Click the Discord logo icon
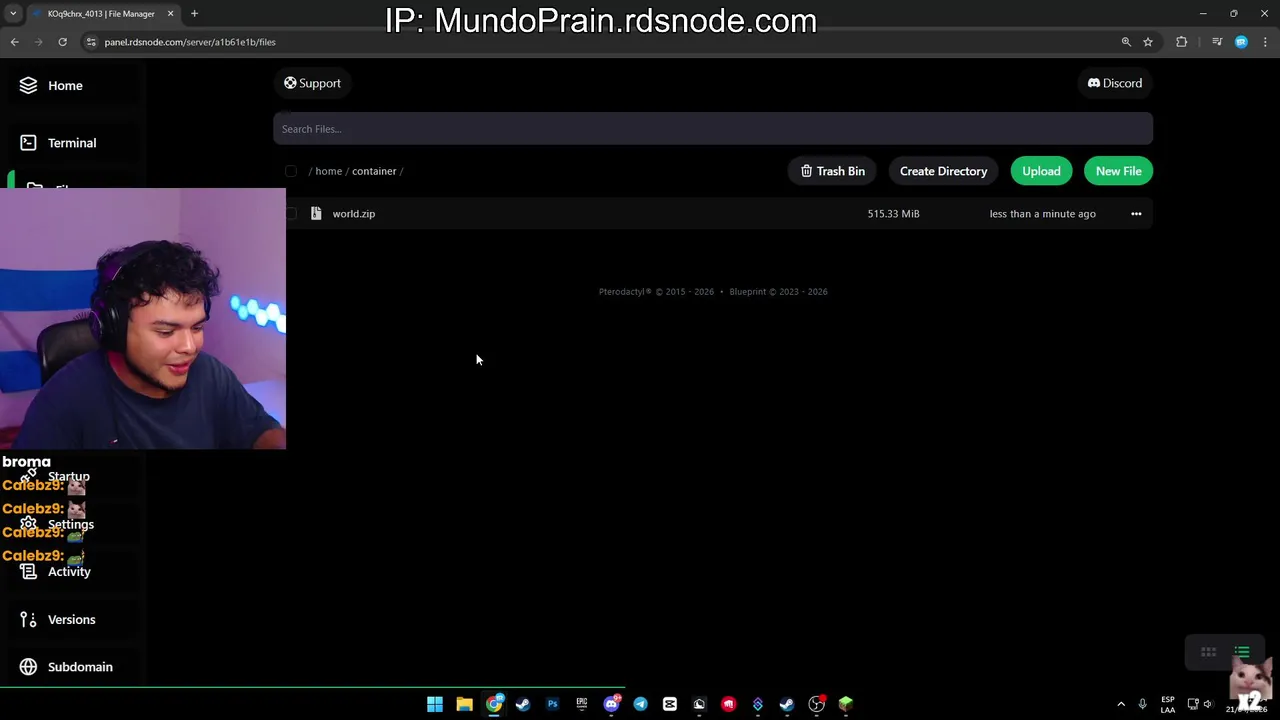Screen dimensions: 1280x720 point(1094,83)
